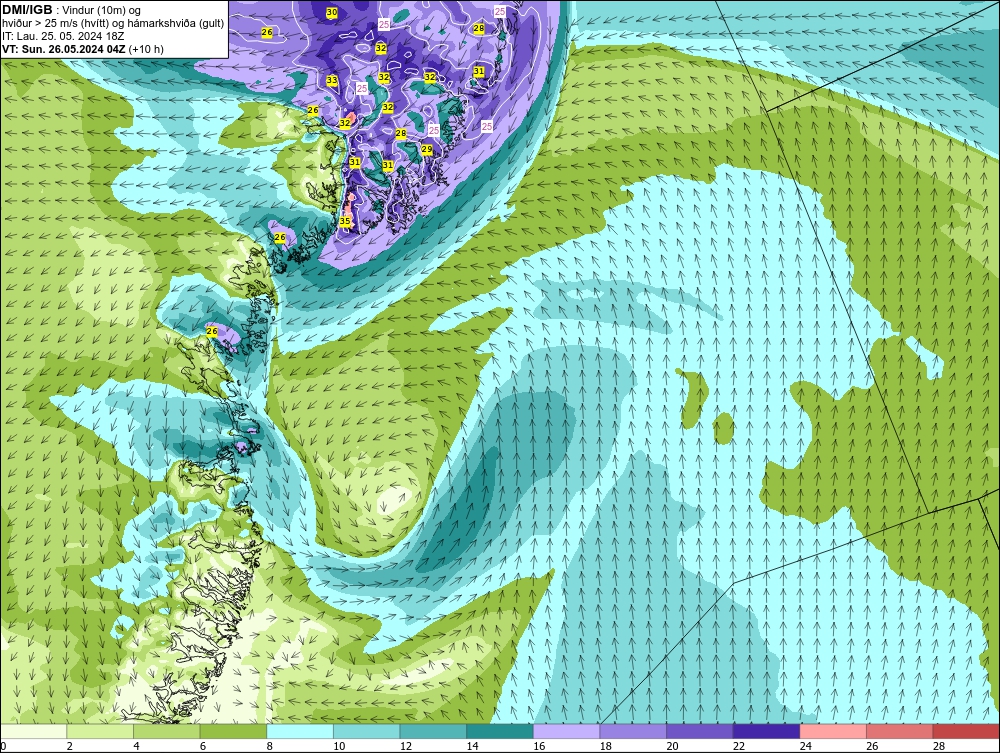The image size is (1000, 753).
Task: Click the legend scale number '18'
Action: (x=605, y=746)
